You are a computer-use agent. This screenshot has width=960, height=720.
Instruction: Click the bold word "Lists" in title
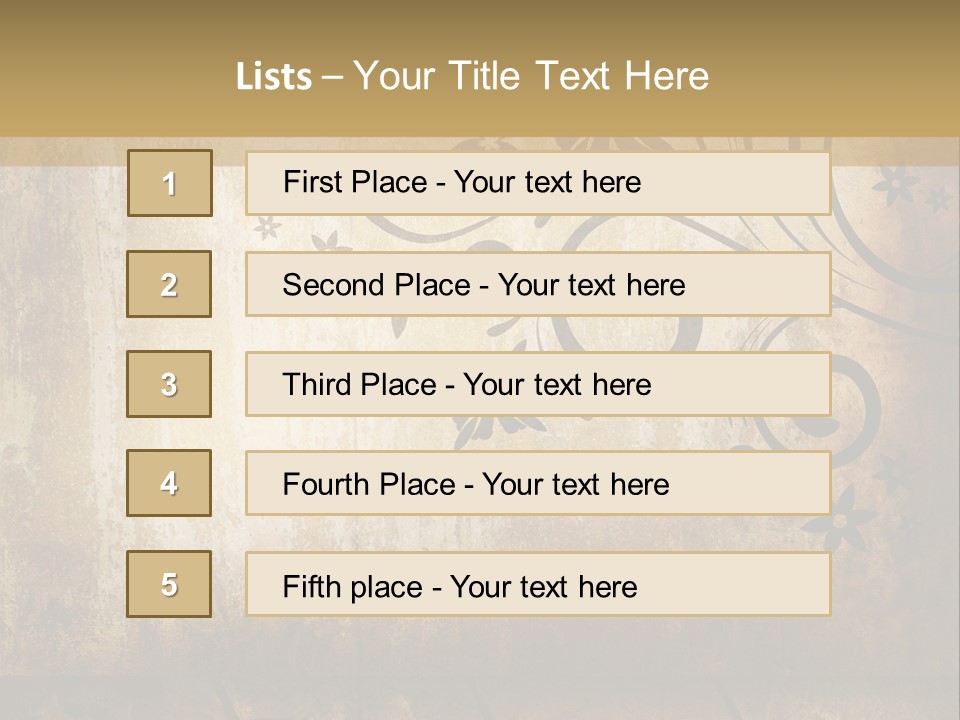click(x=273, y=76)
